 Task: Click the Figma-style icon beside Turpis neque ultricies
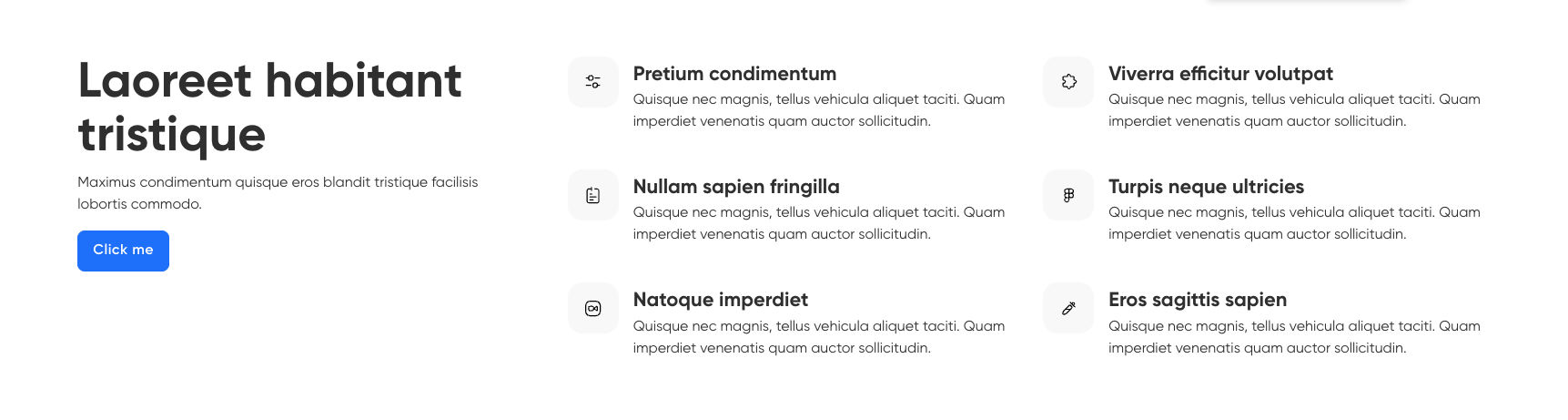click(1068, 195)
